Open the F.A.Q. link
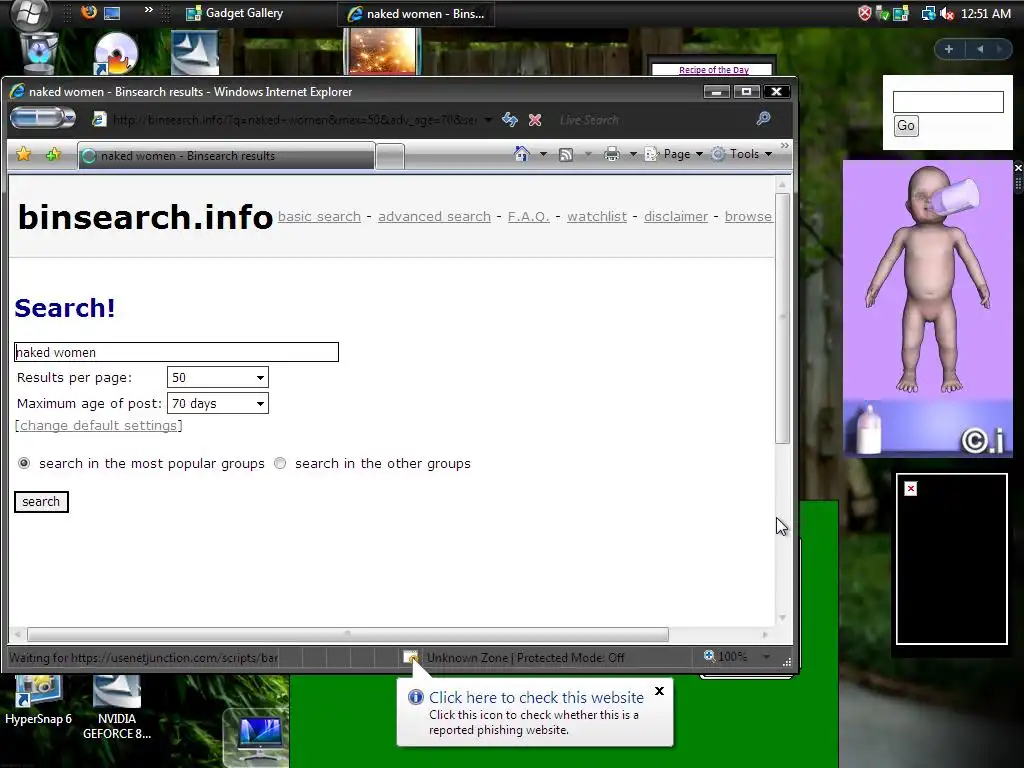The width and height of the screenshot is (1024, 768). (528, 216)
